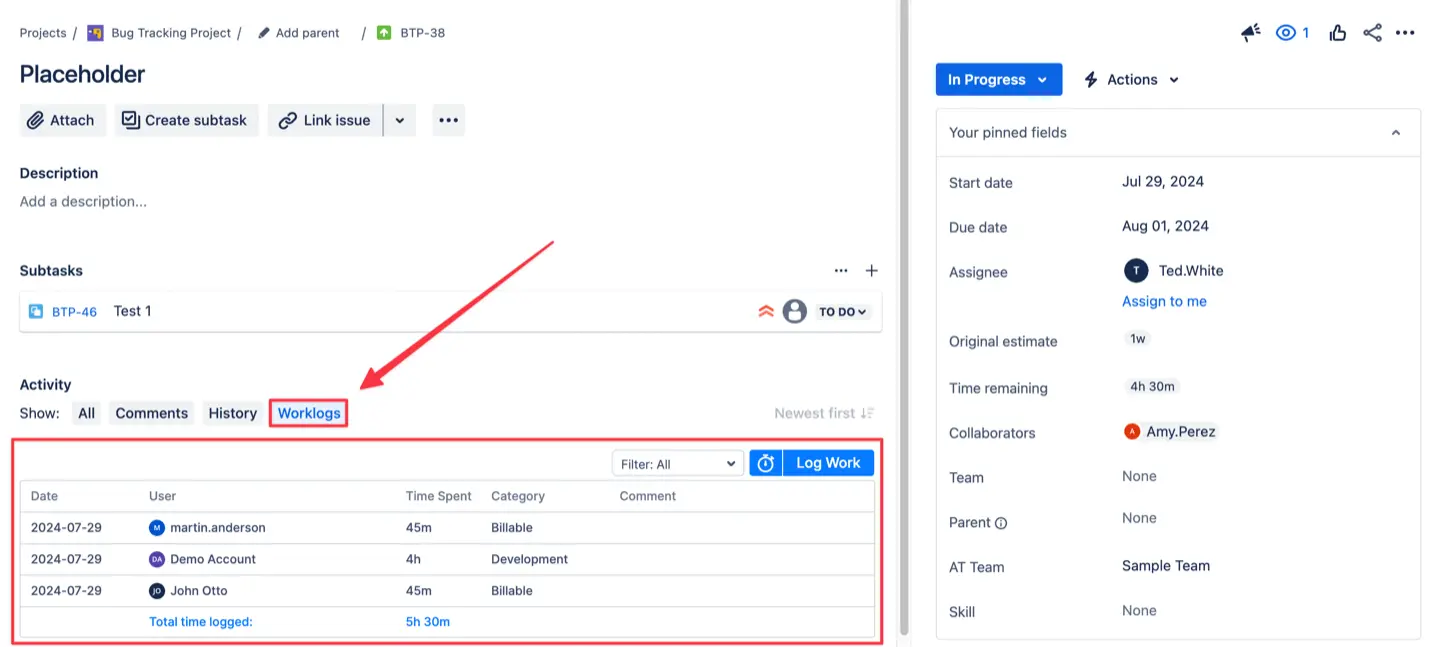Click the Link issue chain icon

point(289,119)
